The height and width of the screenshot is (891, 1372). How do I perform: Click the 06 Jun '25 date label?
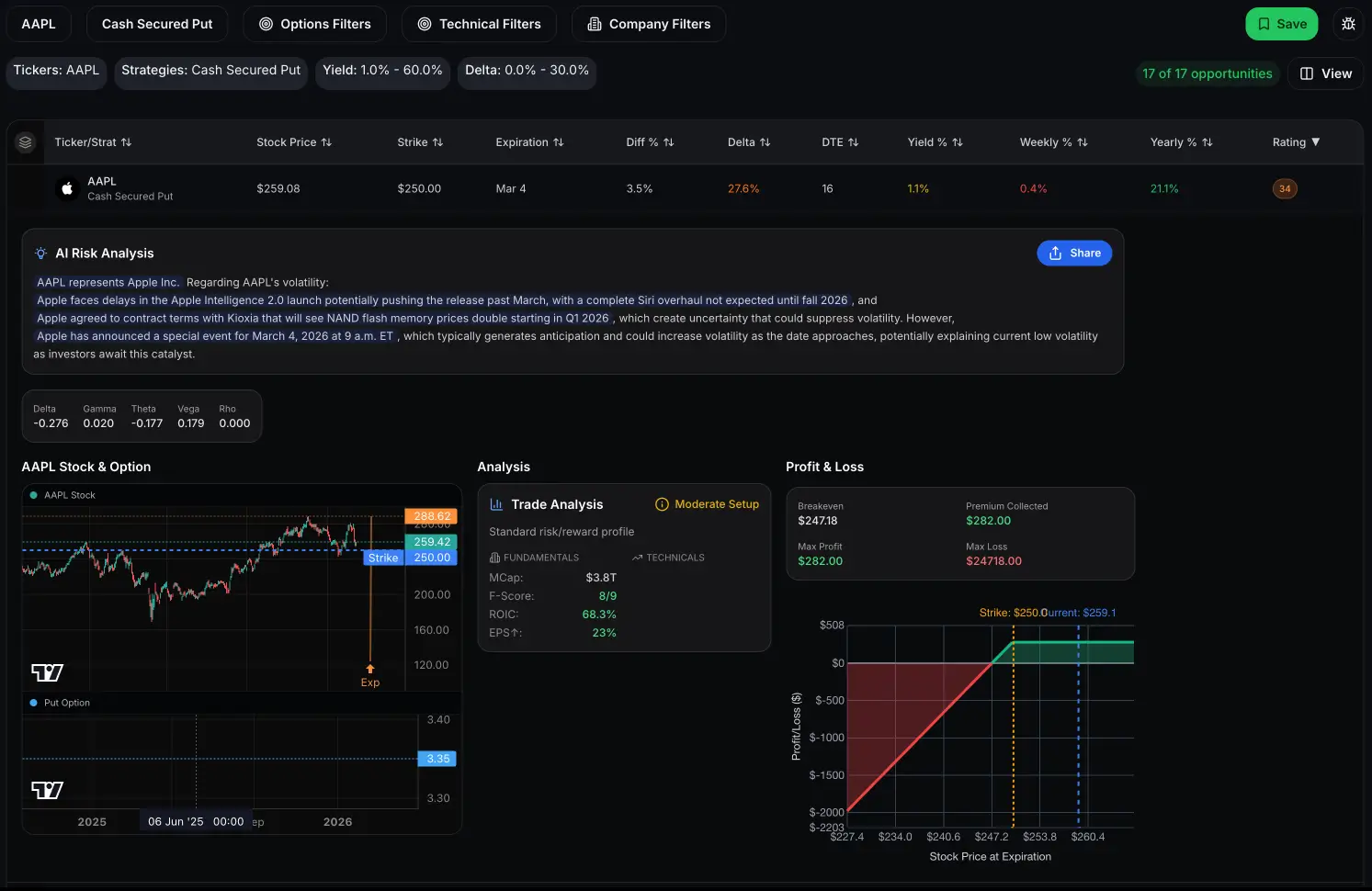click(196, 821)
